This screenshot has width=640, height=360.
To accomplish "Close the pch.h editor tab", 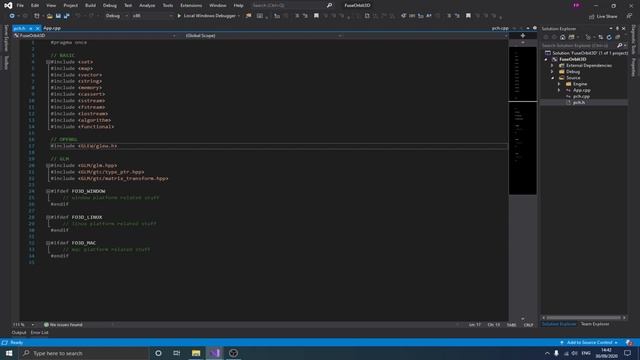I will pyautogui.click(x=37, y=28).
